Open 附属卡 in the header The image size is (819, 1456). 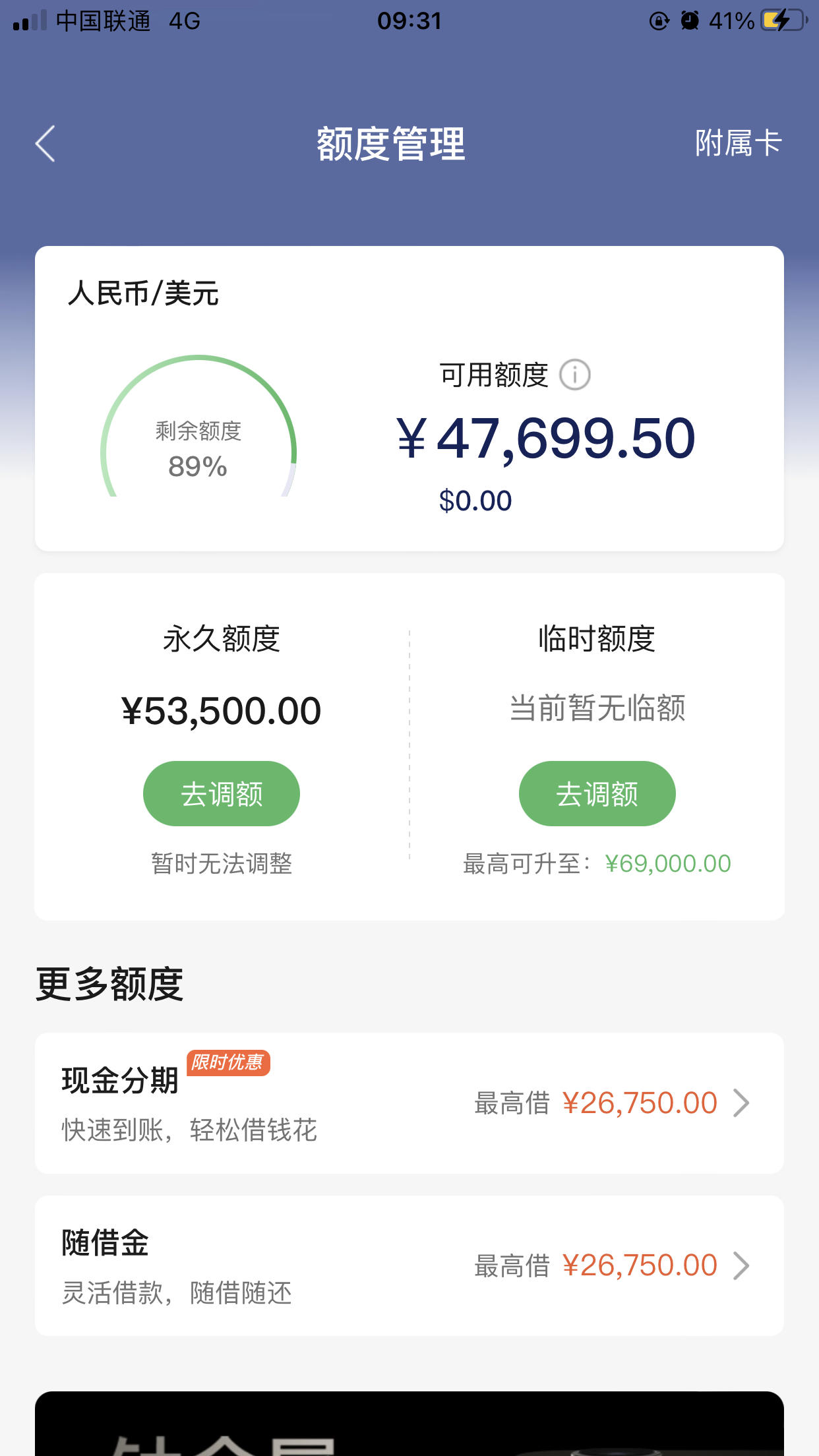click(x=738, y=143)
